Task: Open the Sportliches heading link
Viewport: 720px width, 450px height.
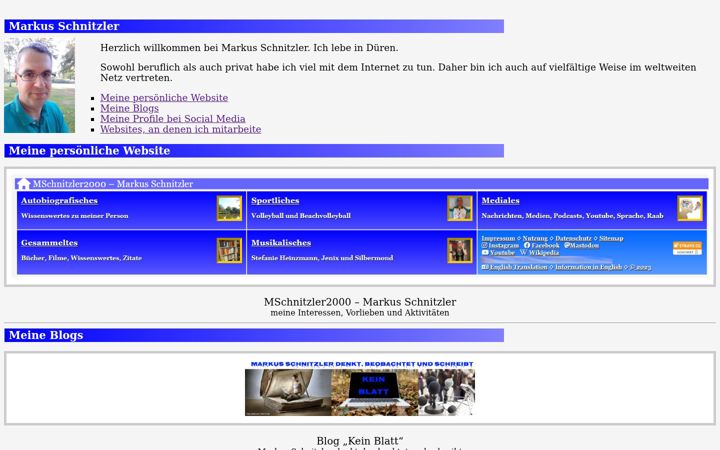Action: pyautogui.click(x=275, y=201)
